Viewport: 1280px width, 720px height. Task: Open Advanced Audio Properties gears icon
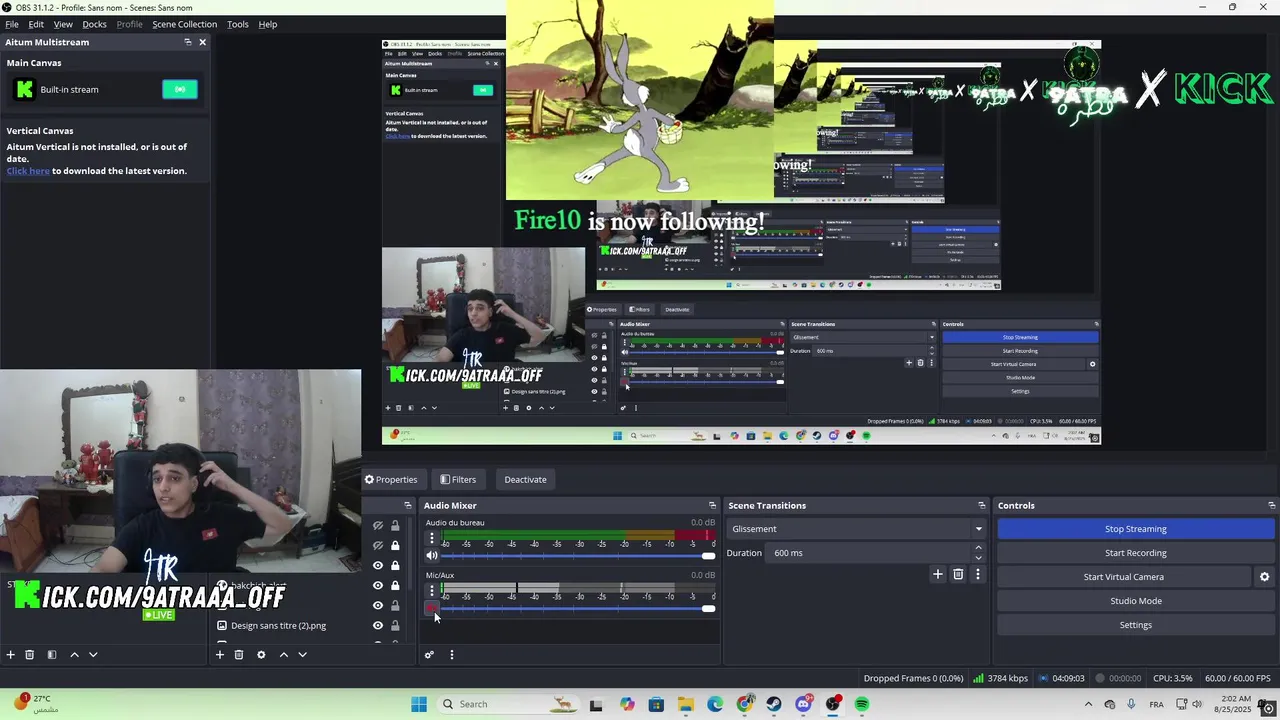coord(429,655)
